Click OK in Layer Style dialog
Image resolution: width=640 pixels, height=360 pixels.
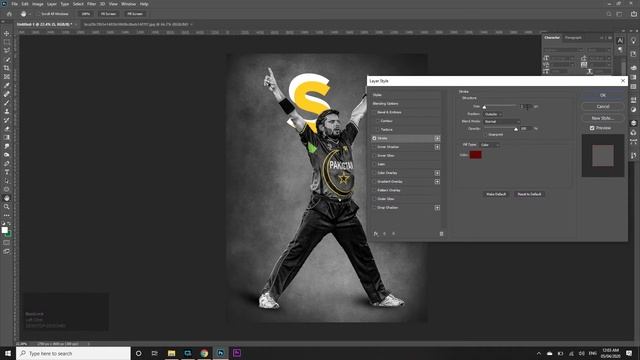603,95
